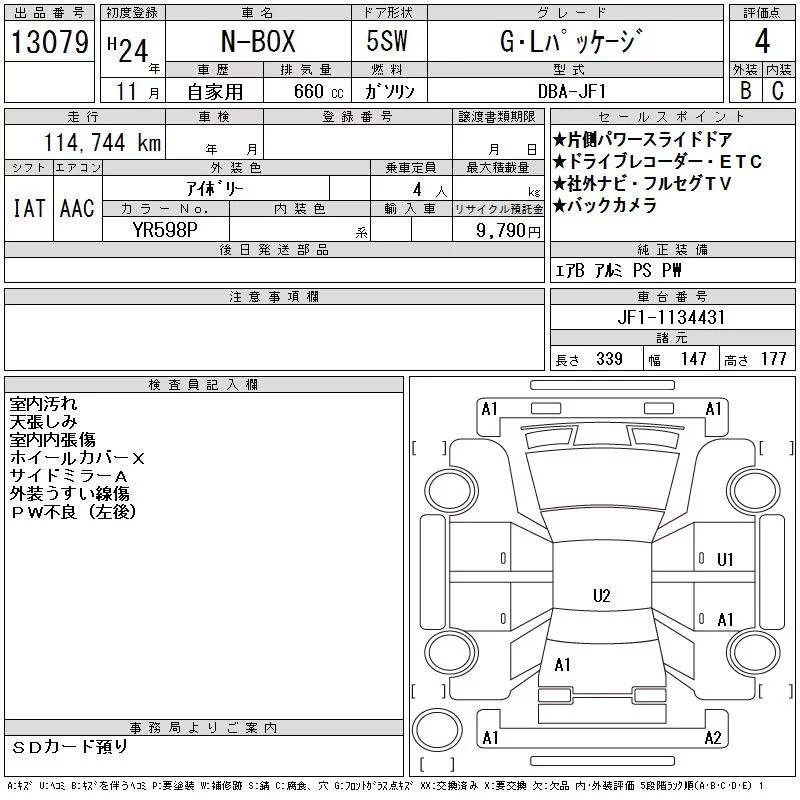Click the model code DBA-JF1
Viewport: 800px width, 800px height.
coord(572,91)
